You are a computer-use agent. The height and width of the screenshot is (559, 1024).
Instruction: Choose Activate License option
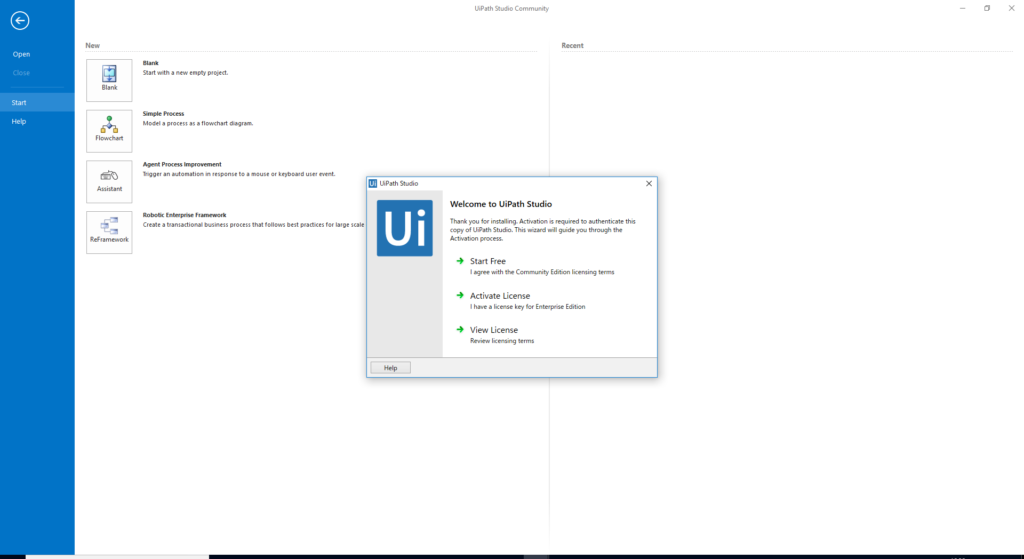tap(500, 296)
